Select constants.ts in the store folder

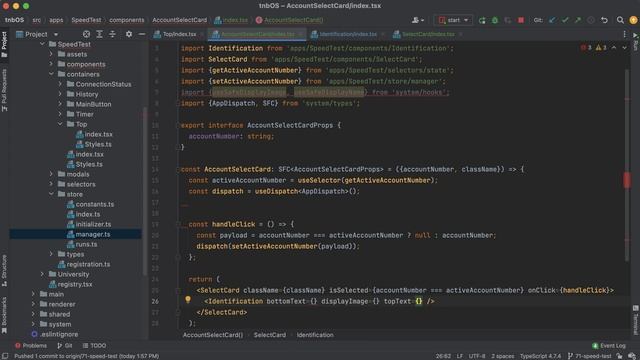95,204
